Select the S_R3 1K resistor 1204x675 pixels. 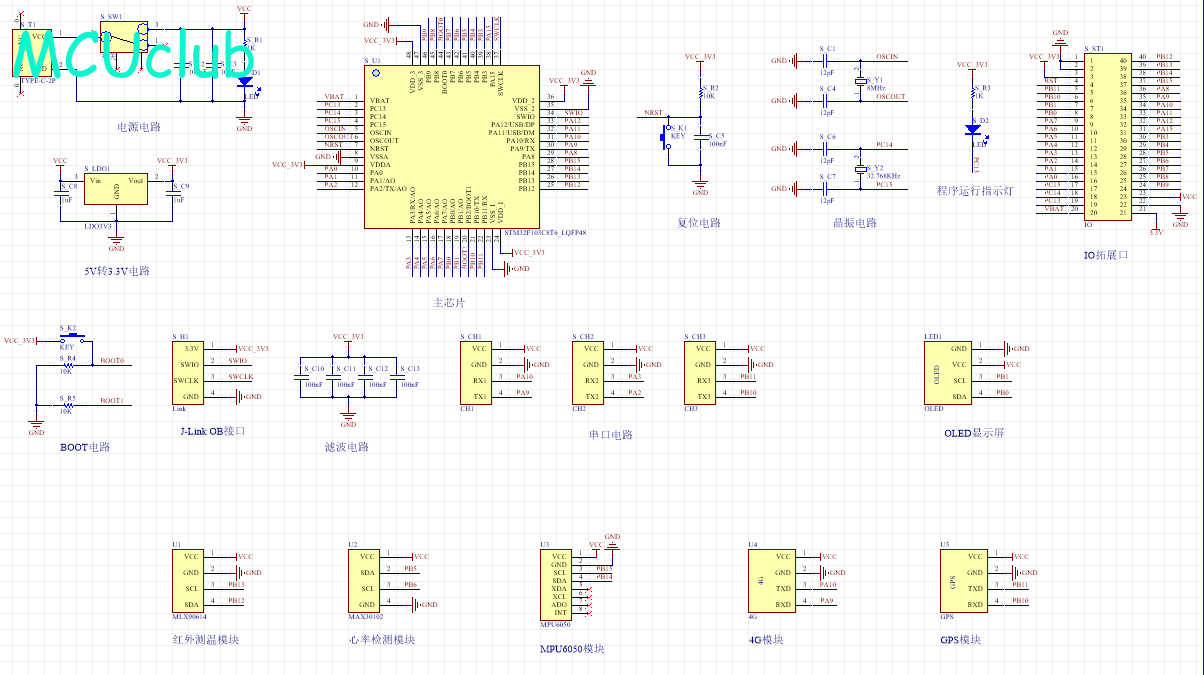pos(973,94)
